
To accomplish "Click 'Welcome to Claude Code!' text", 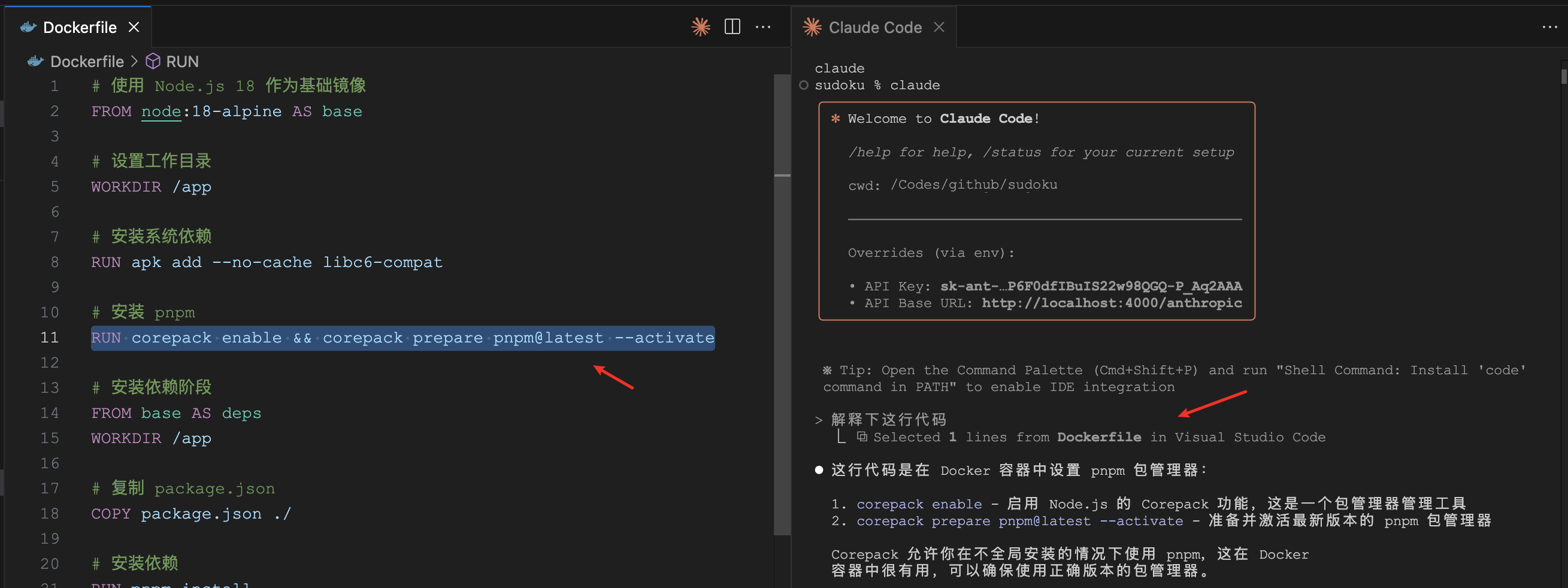I will pos(943,119).
